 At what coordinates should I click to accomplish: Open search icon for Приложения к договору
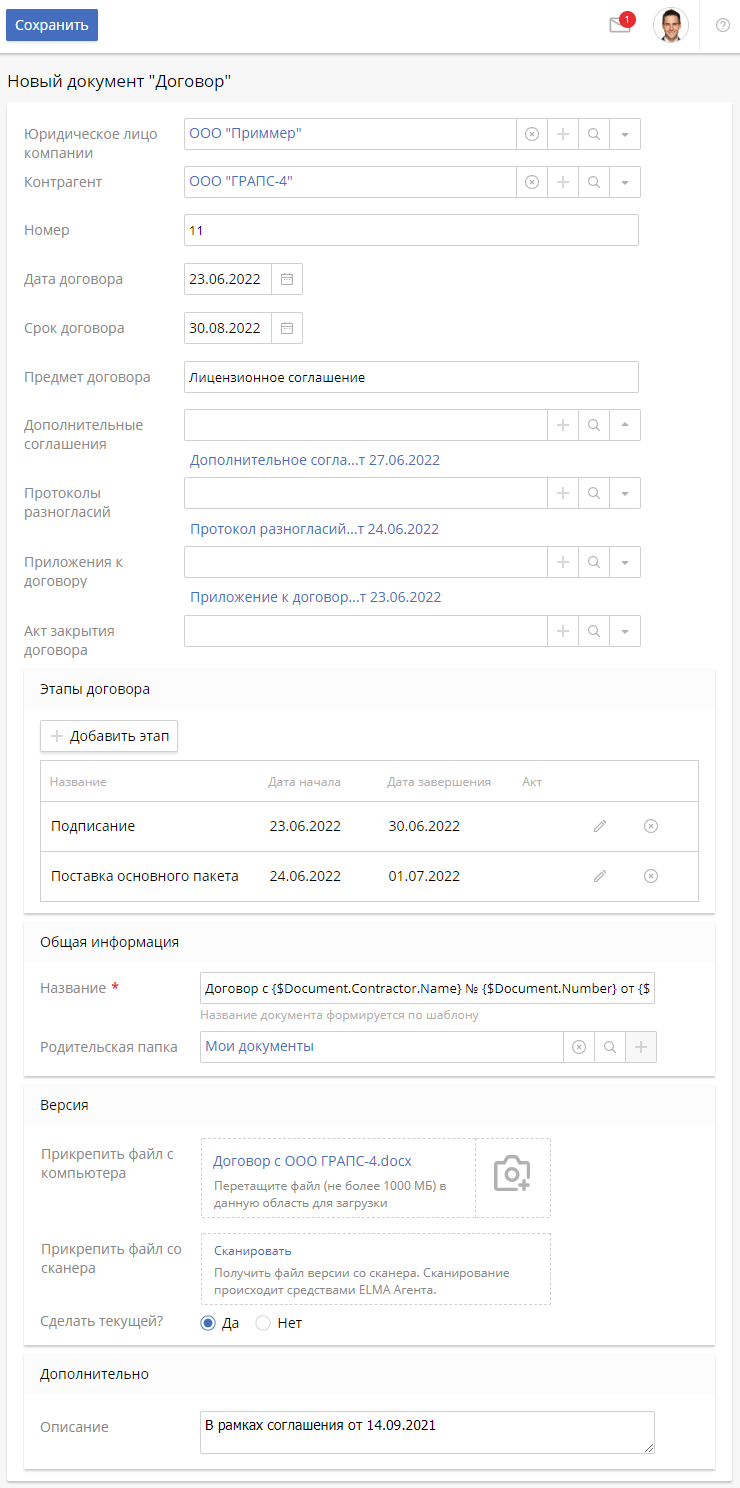pyautogui.click(x=594, y=561)
